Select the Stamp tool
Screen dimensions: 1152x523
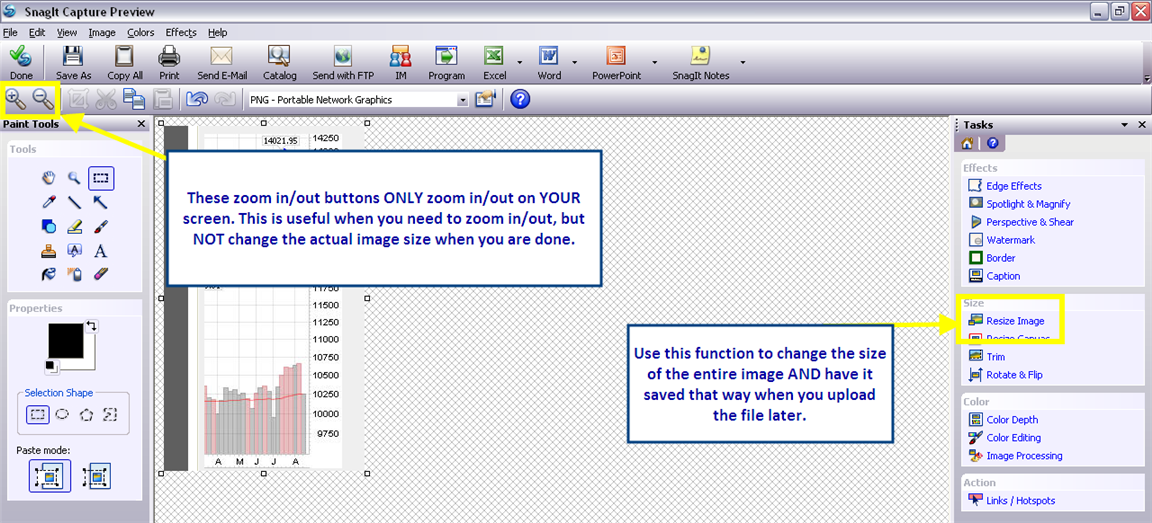tap(48, 250)
